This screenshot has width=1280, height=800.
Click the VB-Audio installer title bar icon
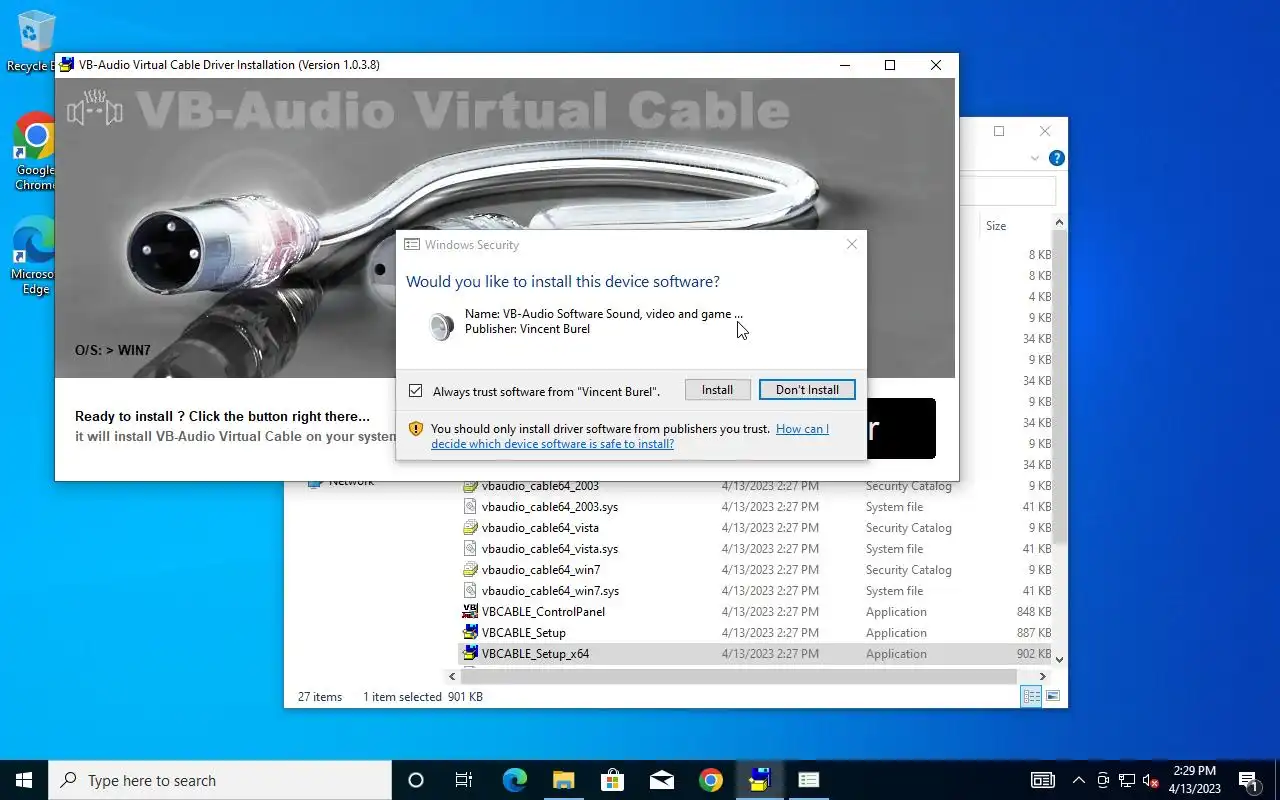[67, 65]
